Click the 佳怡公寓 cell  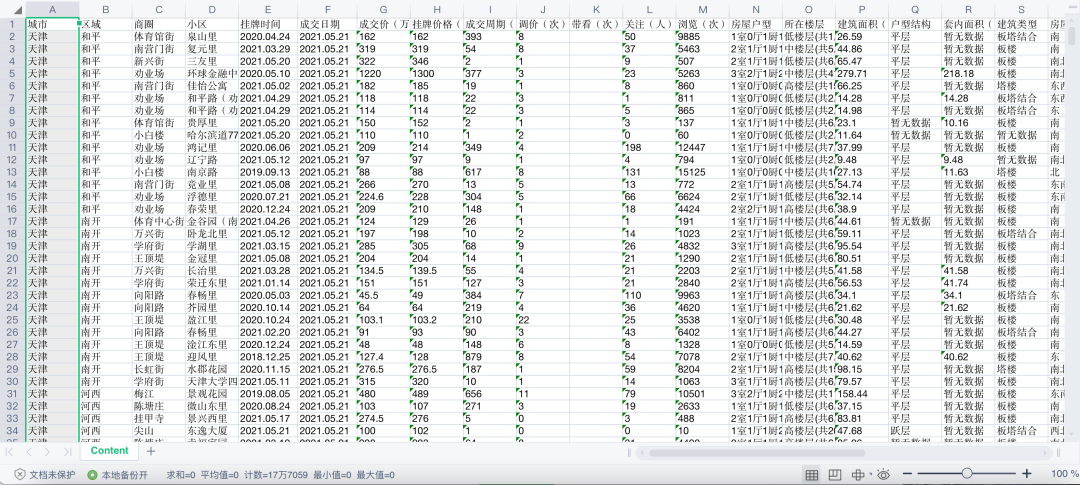coord(211,86)
